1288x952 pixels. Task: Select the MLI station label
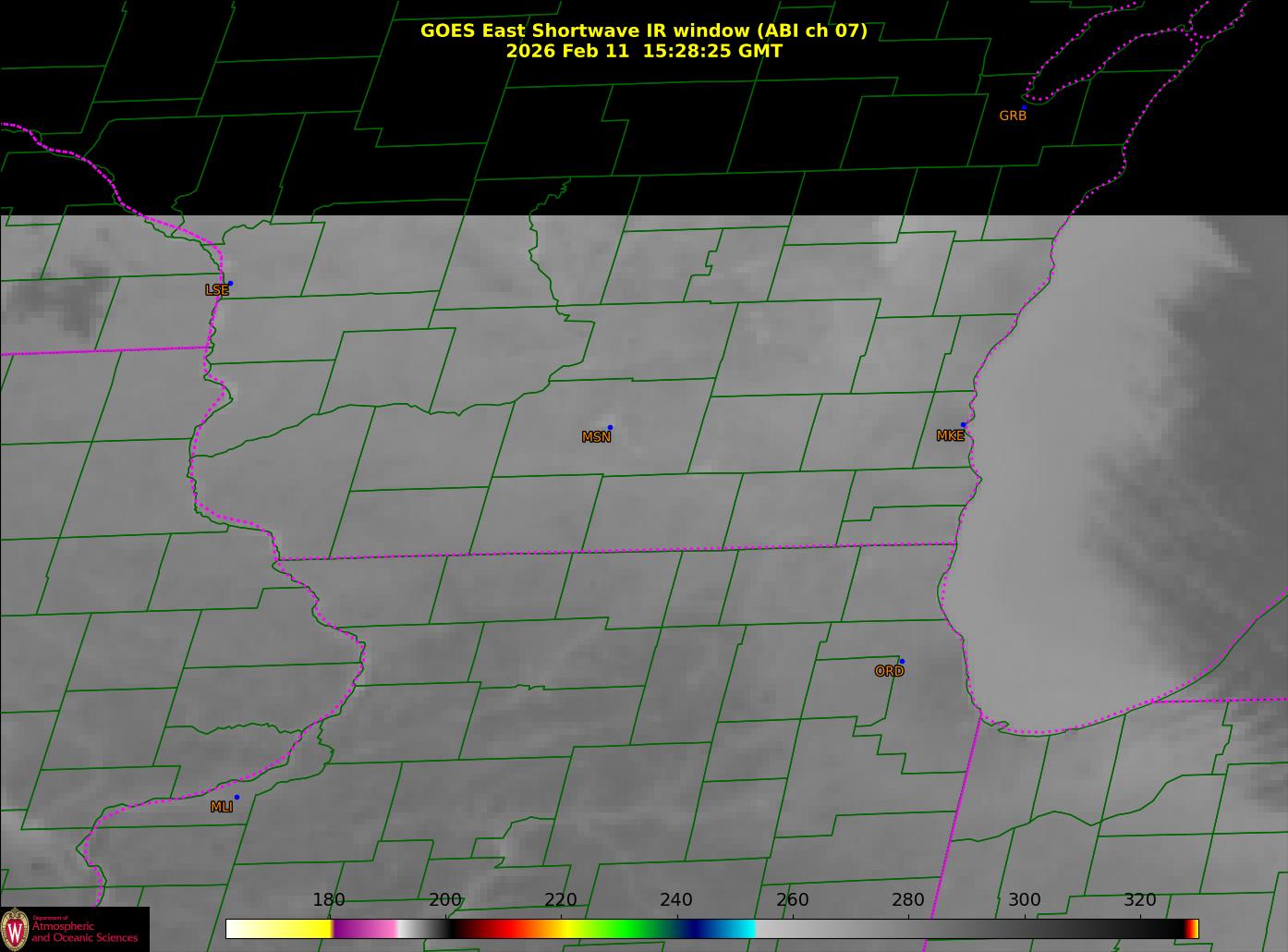(x=222, y=808)
